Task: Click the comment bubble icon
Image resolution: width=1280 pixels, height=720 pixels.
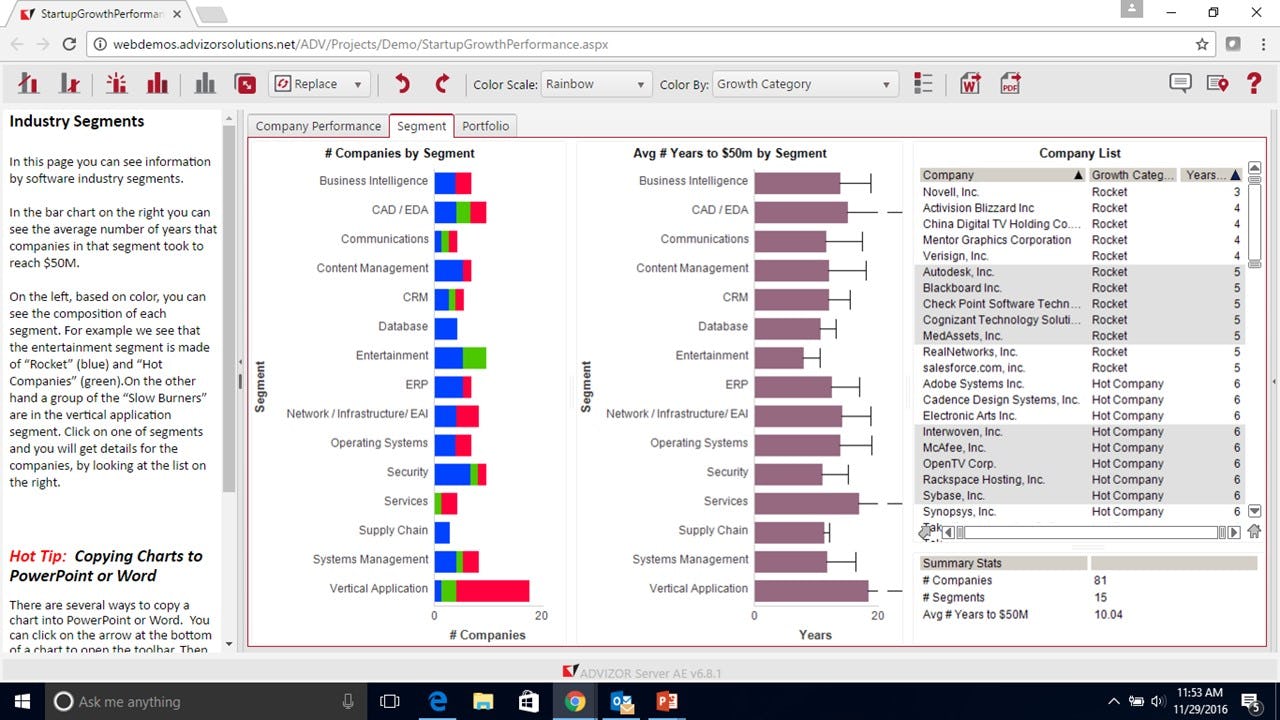Action: [x=1180, y=84]
